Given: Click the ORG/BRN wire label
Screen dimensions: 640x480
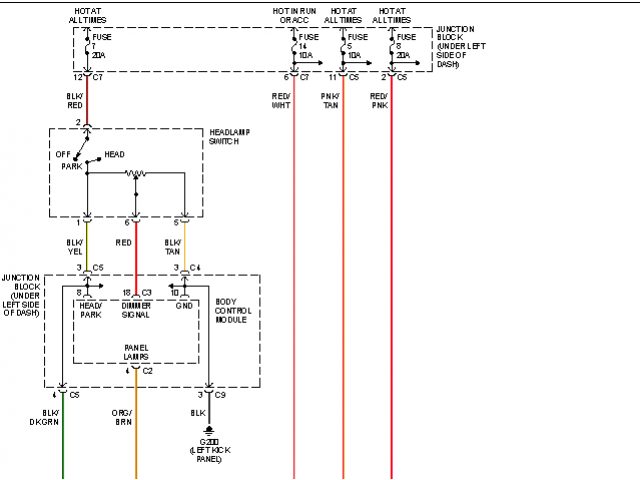Looking at the screenshot, I should [x=123, y=416].
